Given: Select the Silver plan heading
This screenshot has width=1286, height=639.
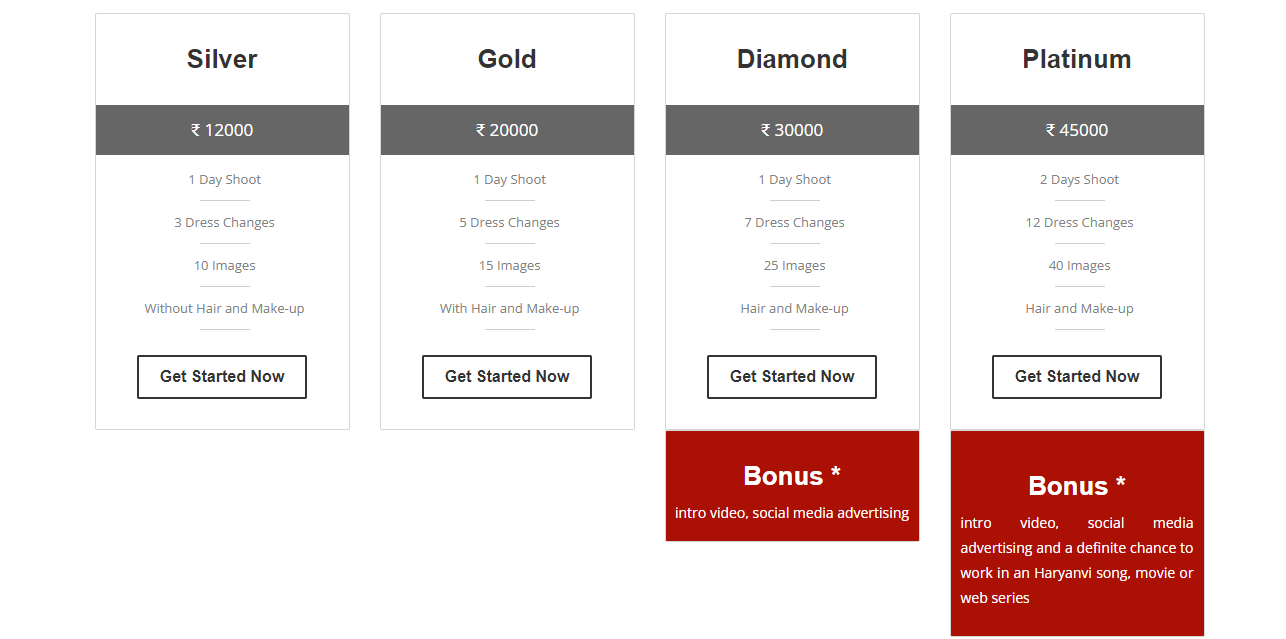Looking at the screenshot, I should [x=222, y=59].
